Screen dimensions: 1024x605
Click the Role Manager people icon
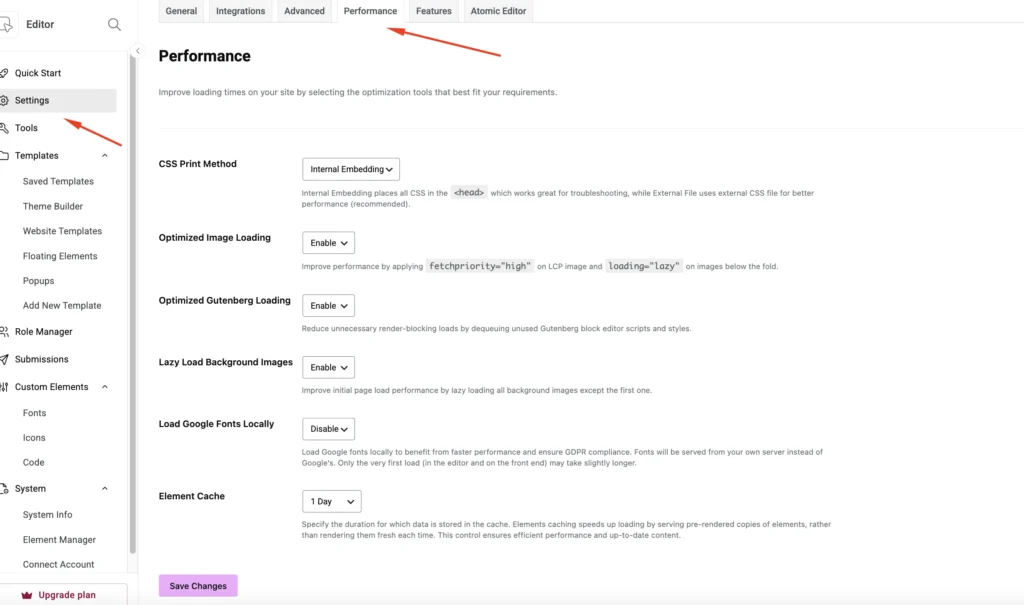(x=4, y=332)
